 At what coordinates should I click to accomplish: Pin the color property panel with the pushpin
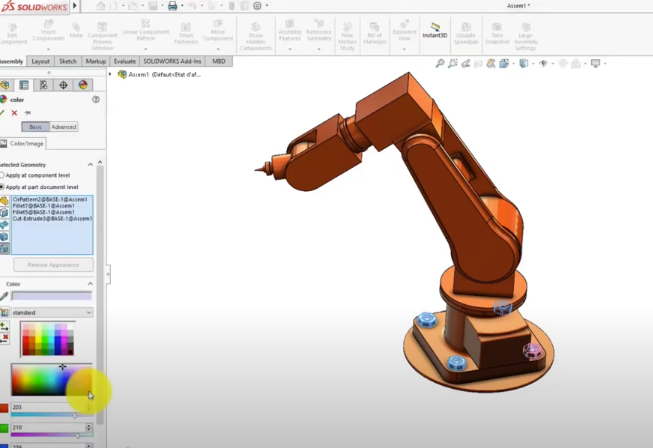point(27,113)
